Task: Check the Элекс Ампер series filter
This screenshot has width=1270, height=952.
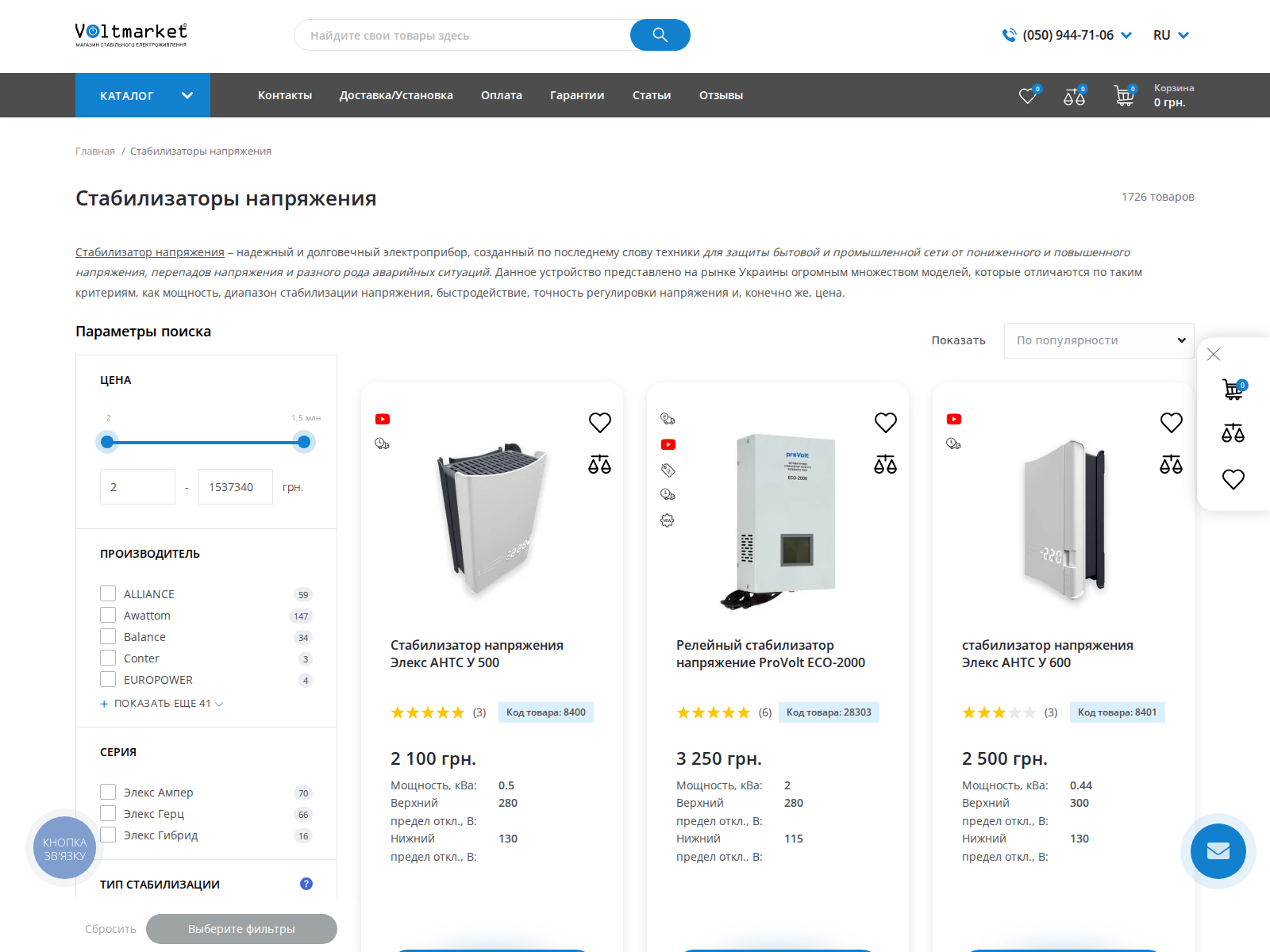Action: tap(108, 792)
